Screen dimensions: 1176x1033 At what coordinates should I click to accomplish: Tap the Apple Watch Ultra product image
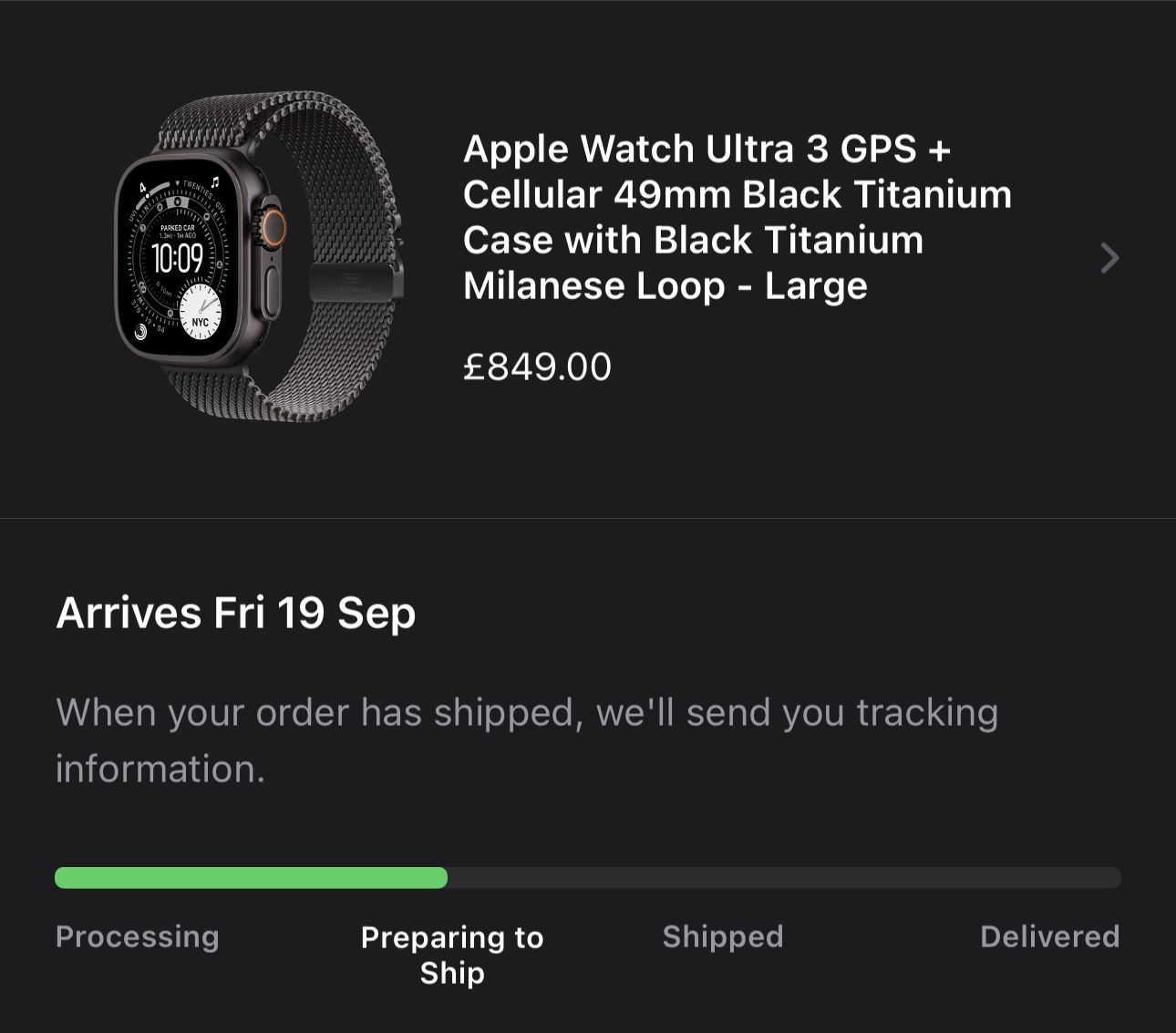pyautogui.click(x=260, y=257)
